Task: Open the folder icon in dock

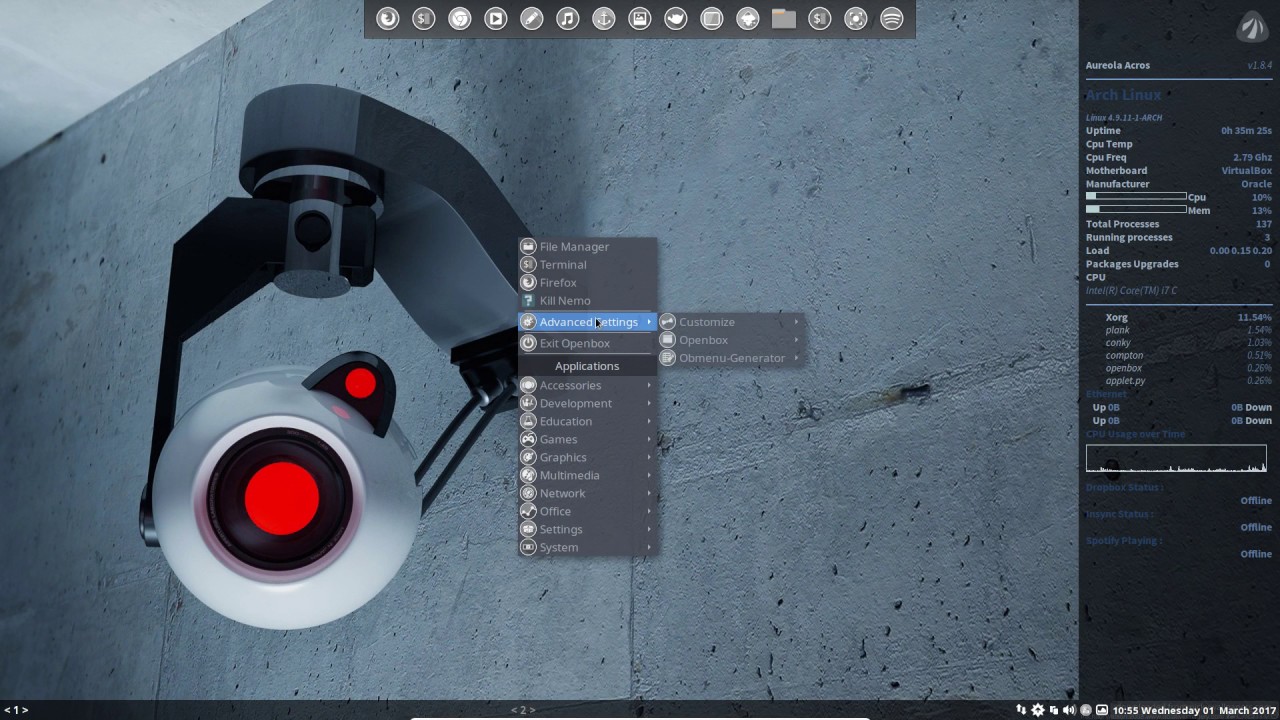Action: pos(783,18)
